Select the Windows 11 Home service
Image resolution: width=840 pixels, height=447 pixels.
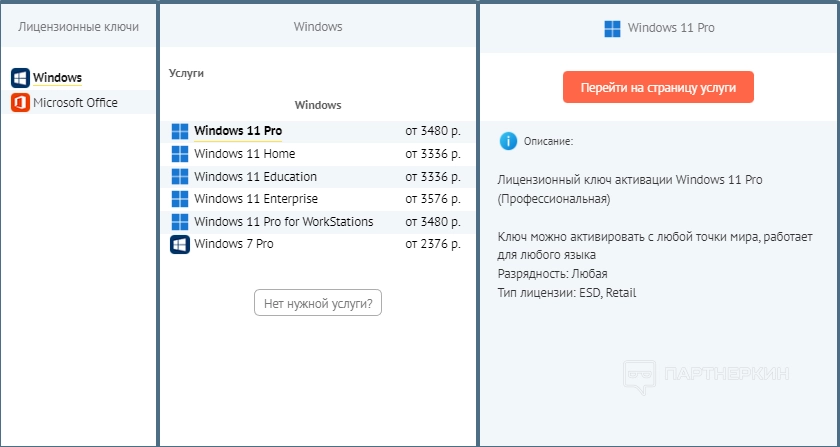[x=244, y=154]
